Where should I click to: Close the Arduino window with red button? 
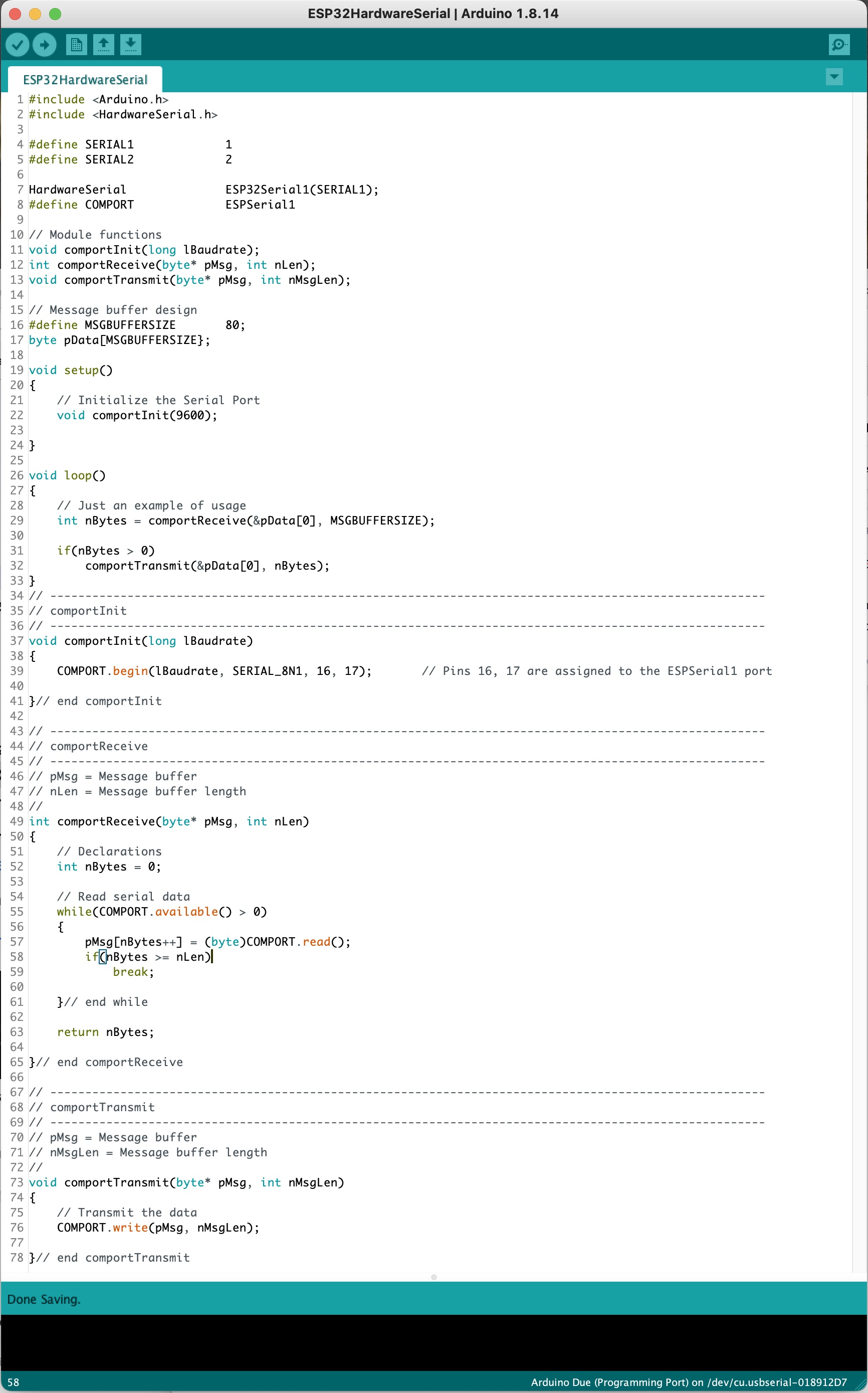(x=16, y=14)
